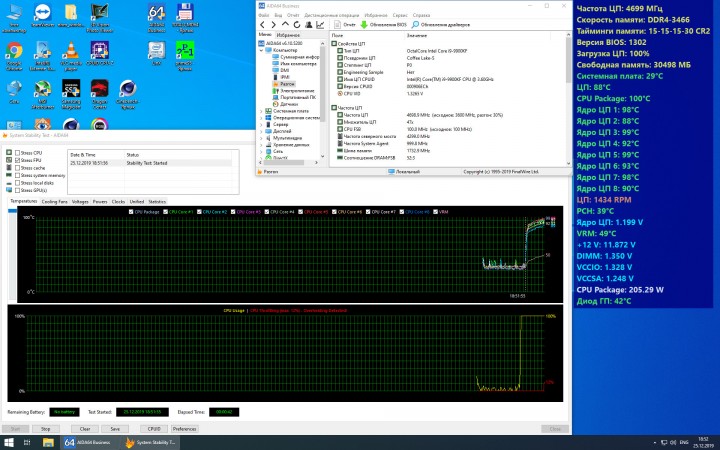The width and height of the screenshot is (720, 450).
Task: Toggle the CPU Core #4 graph checkbox
Action: (x=266, y=212)
